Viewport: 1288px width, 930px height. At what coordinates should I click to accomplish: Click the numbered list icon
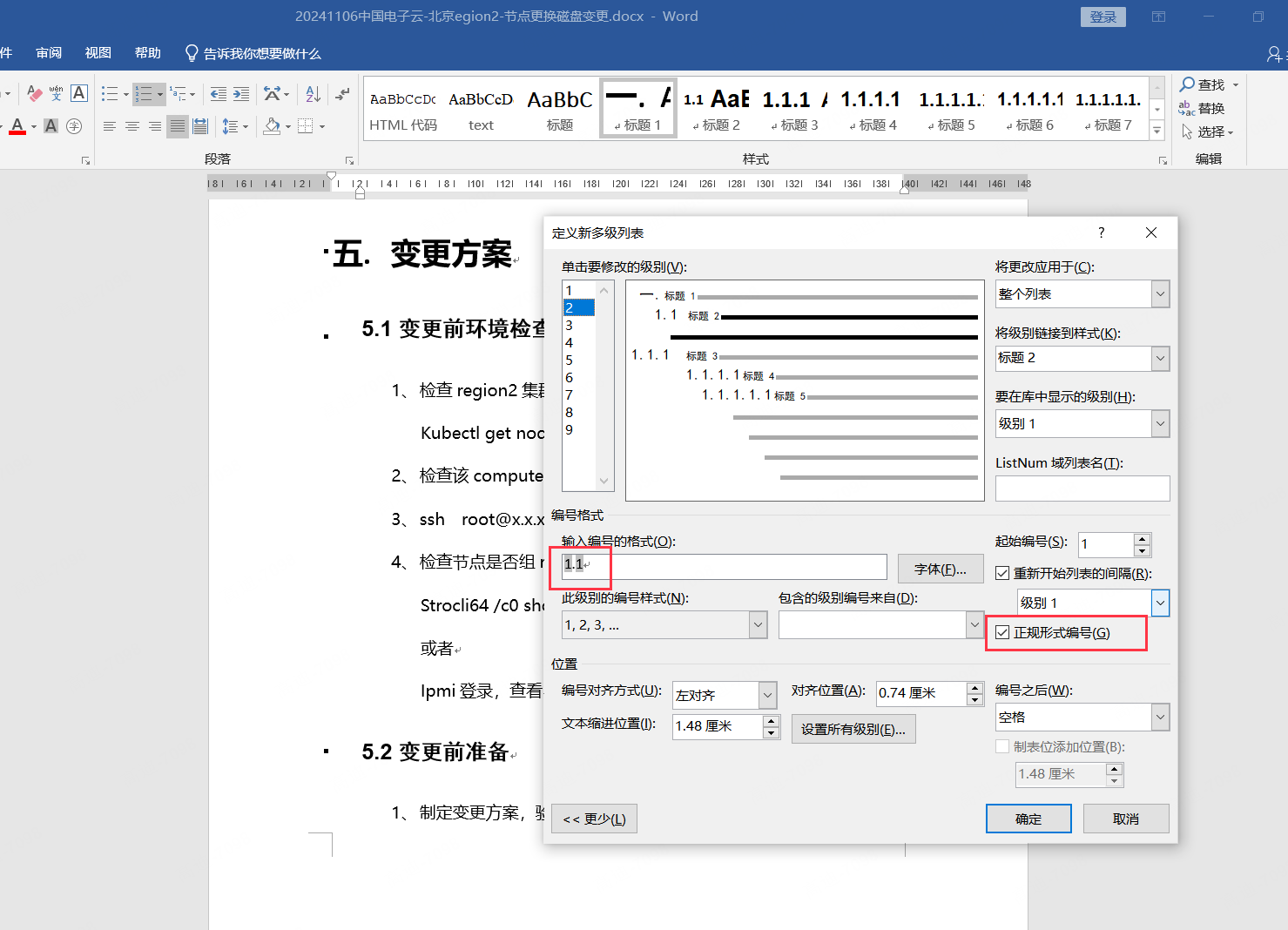pyautogui.click(x=144, y=93)
